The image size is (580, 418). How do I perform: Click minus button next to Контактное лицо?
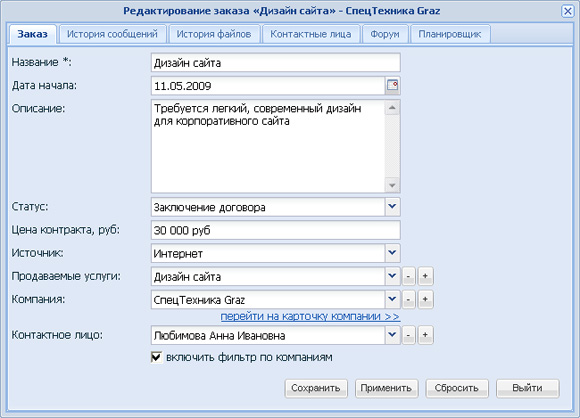tap(408, 335)
